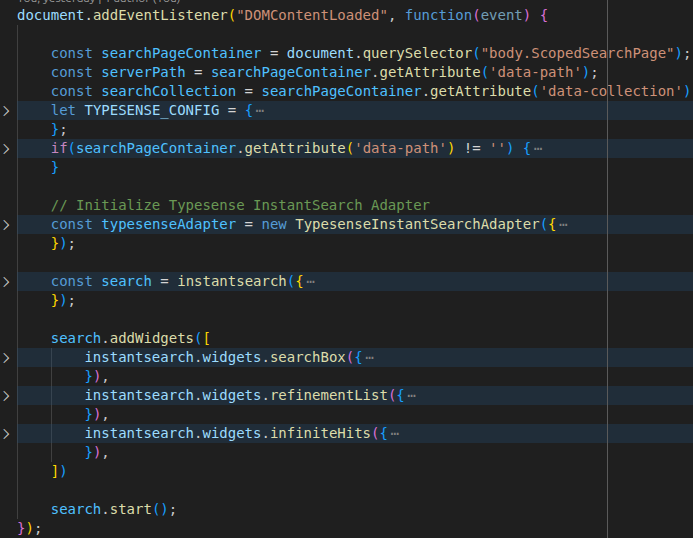Click the Initialize Typesense InstantSearch Adapter comment
Image resolution: width=693 pixels, height=538 pixels.
click(x=240, y=205)
